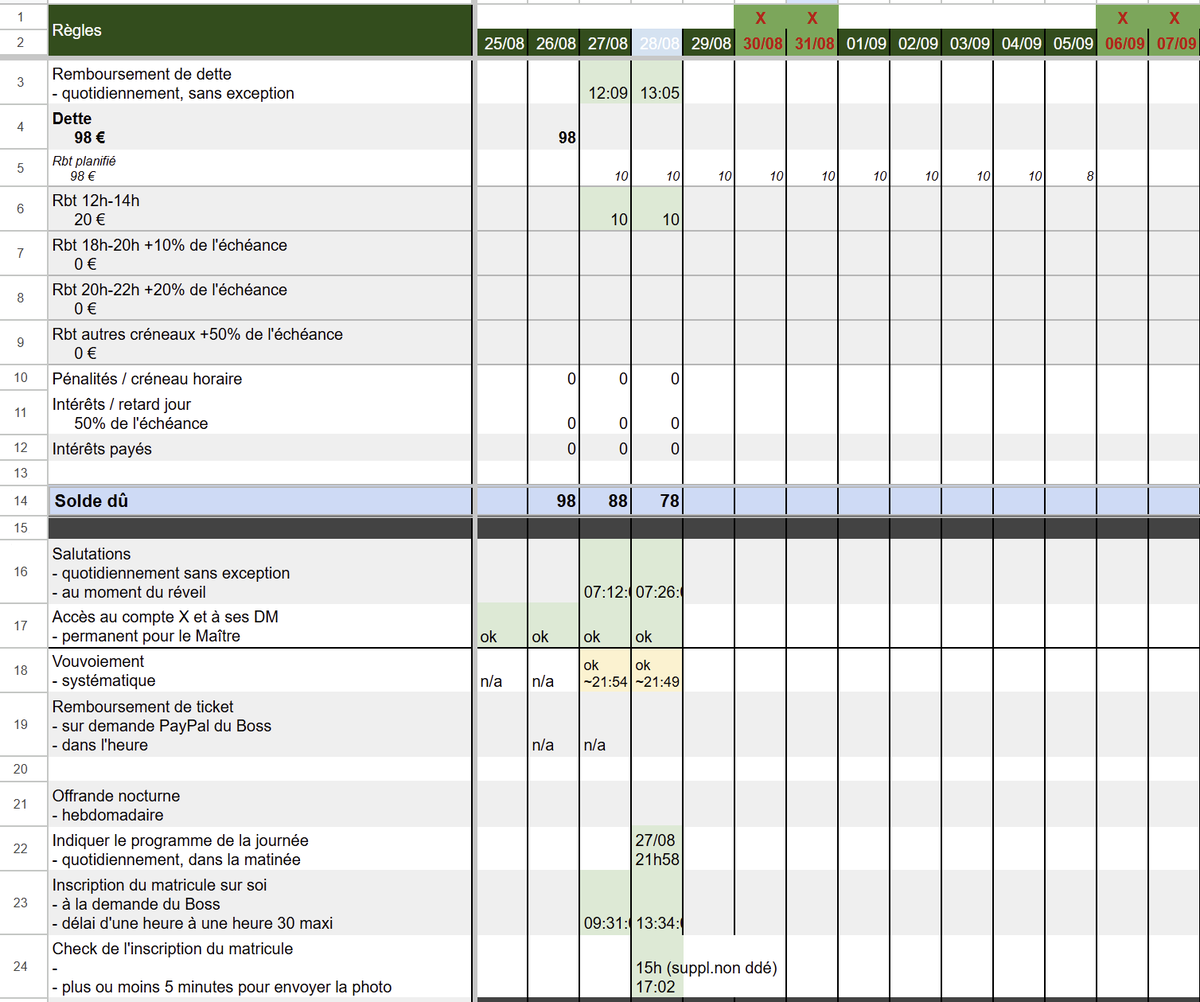This screenshot has width=1200, height=1002.
Task: Select the highlighted 28/08 date header
Action: (658, 44)
